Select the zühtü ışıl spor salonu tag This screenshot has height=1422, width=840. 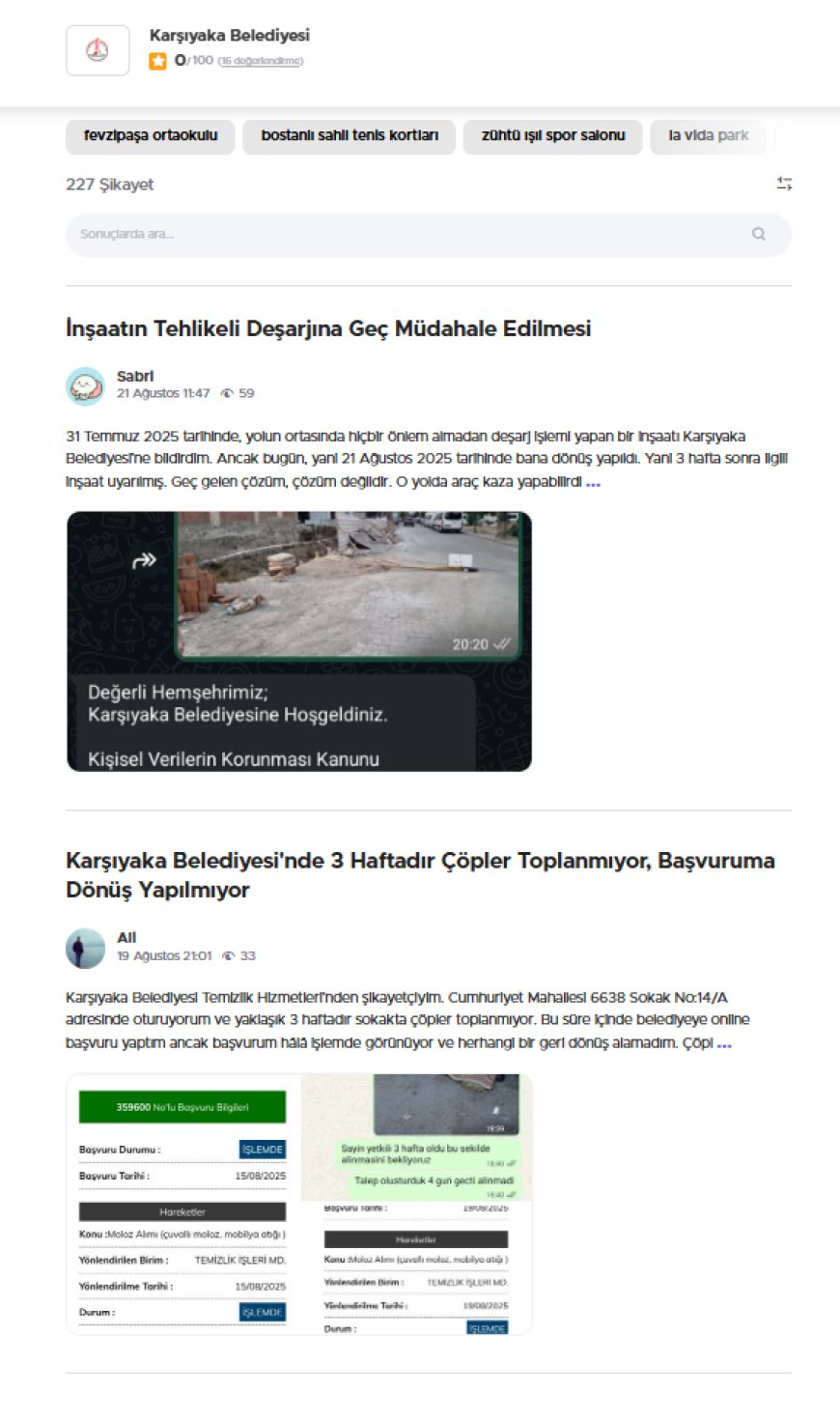point(552,136)
